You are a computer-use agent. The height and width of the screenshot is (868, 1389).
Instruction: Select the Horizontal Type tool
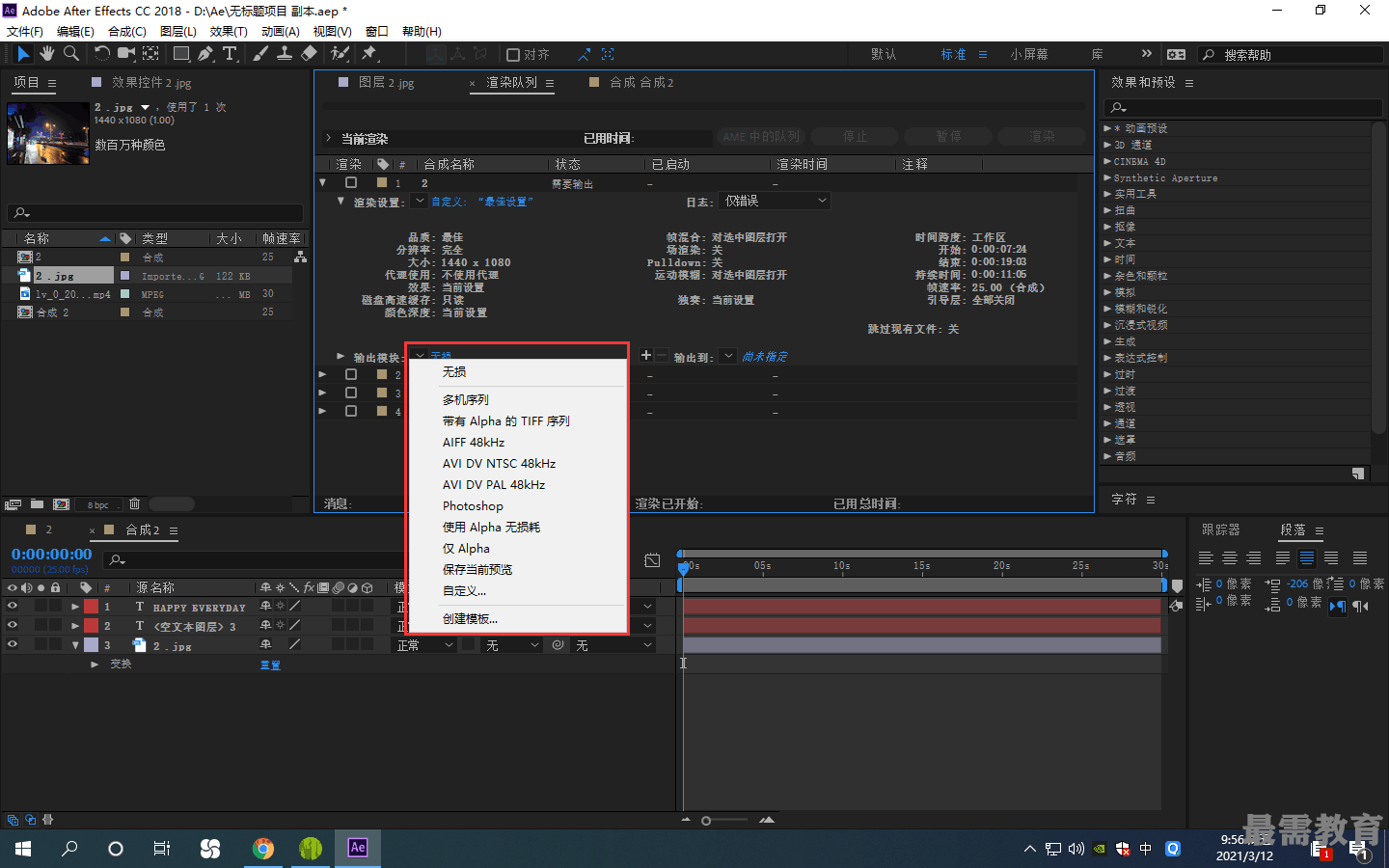tap(230, 54)
